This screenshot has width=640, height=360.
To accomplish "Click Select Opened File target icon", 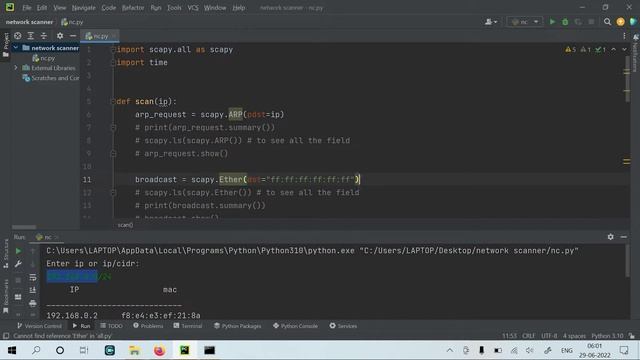I will (18, 36).
